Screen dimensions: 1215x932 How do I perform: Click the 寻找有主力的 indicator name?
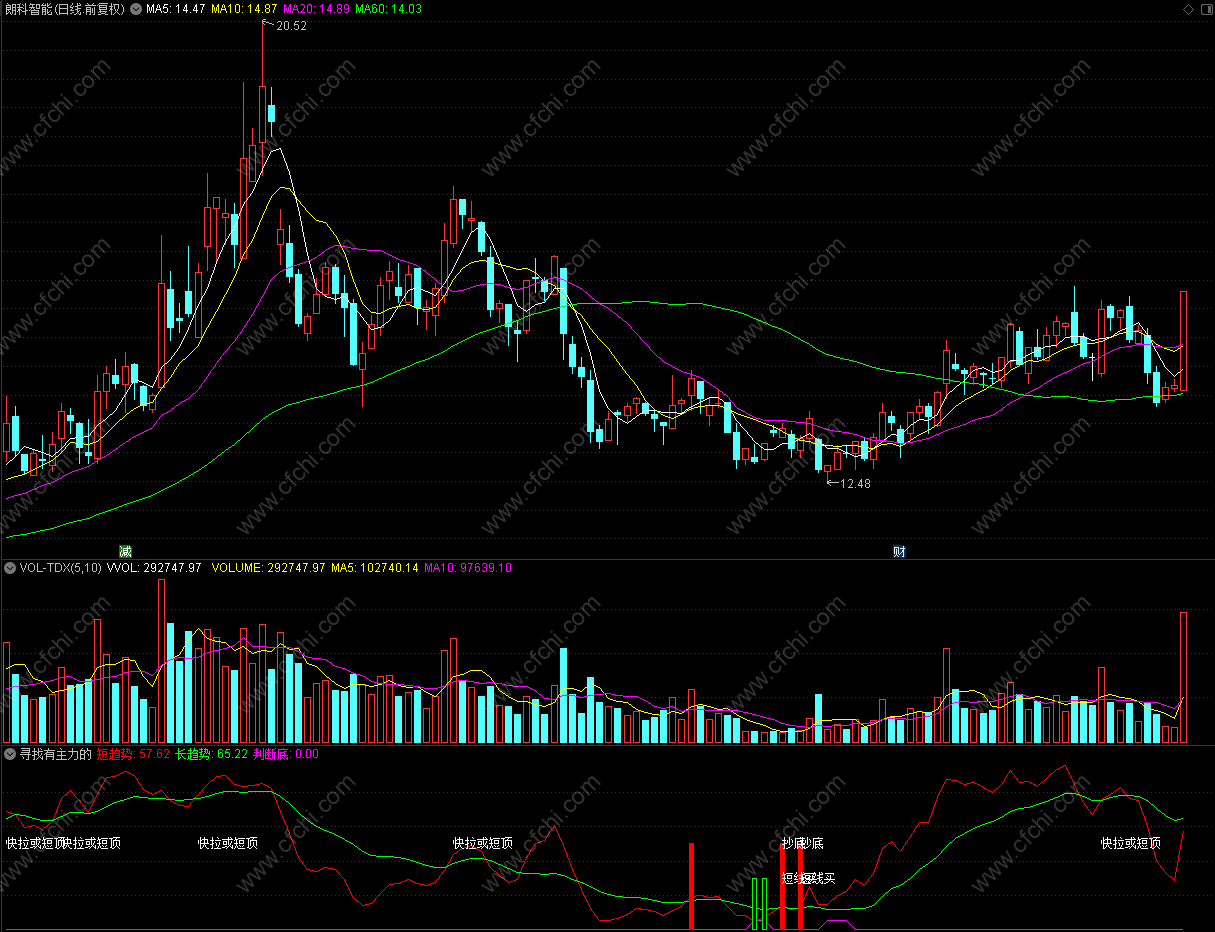tap(56, 755)
